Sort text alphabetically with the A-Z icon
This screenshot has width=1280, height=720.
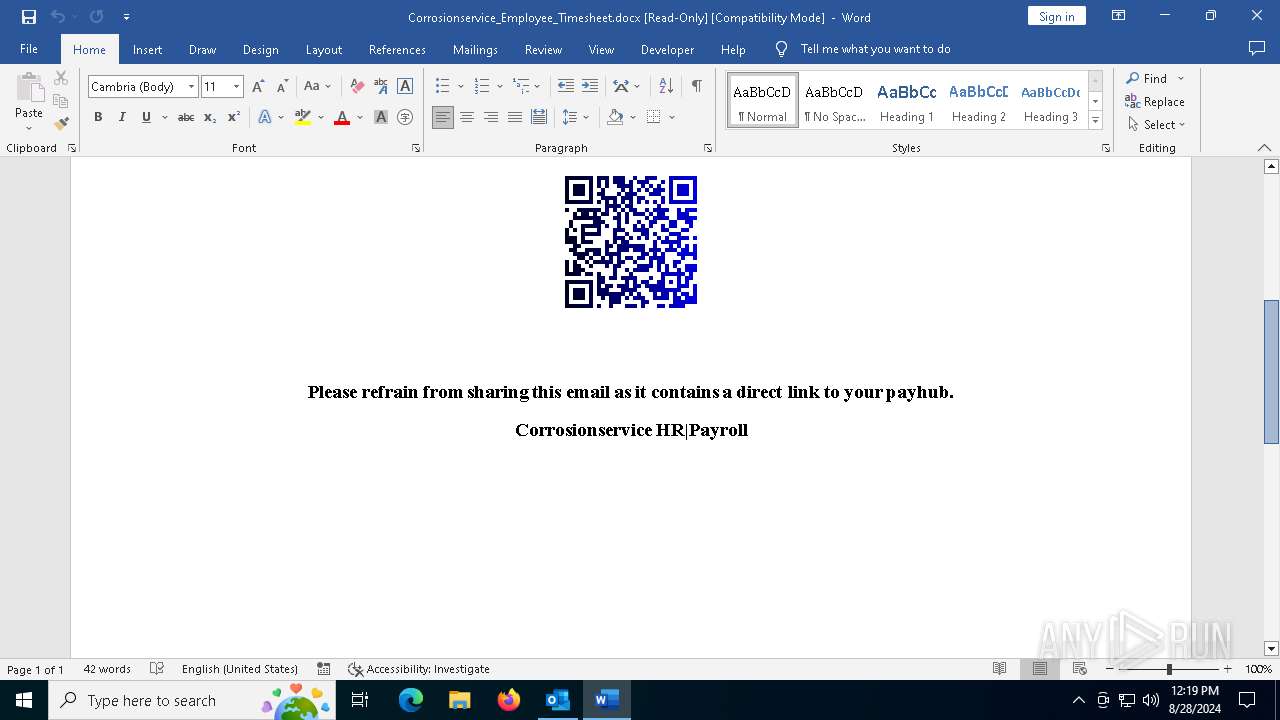[x=666, y=87]
